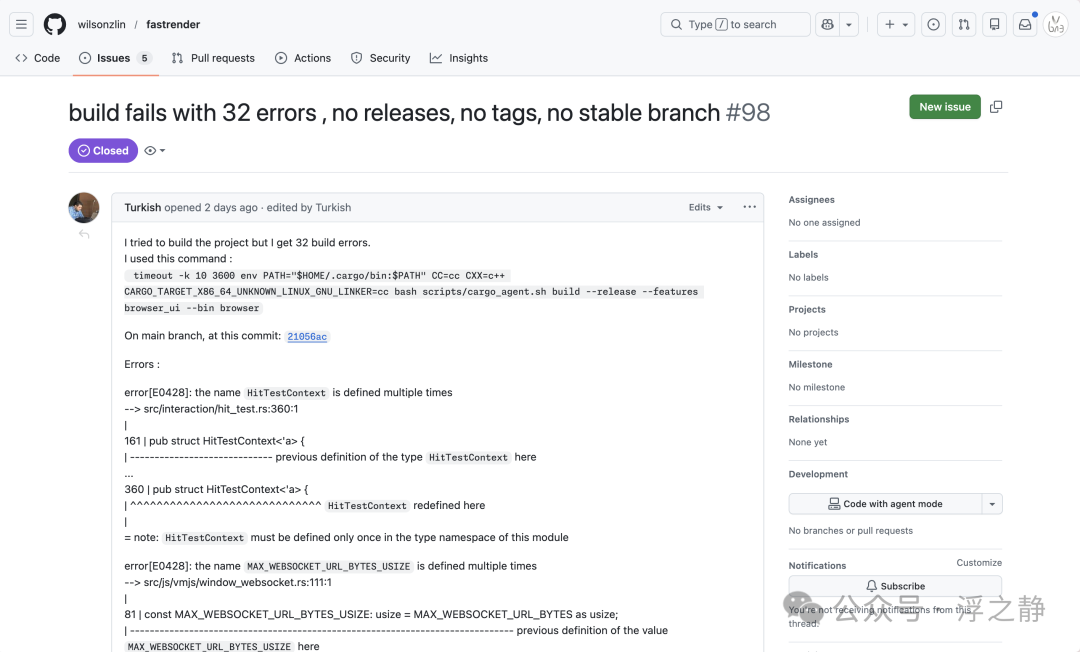This screenshot has width=1080, height=652.
Task: Open the create new plus dropdown
Action: (895, 25)
